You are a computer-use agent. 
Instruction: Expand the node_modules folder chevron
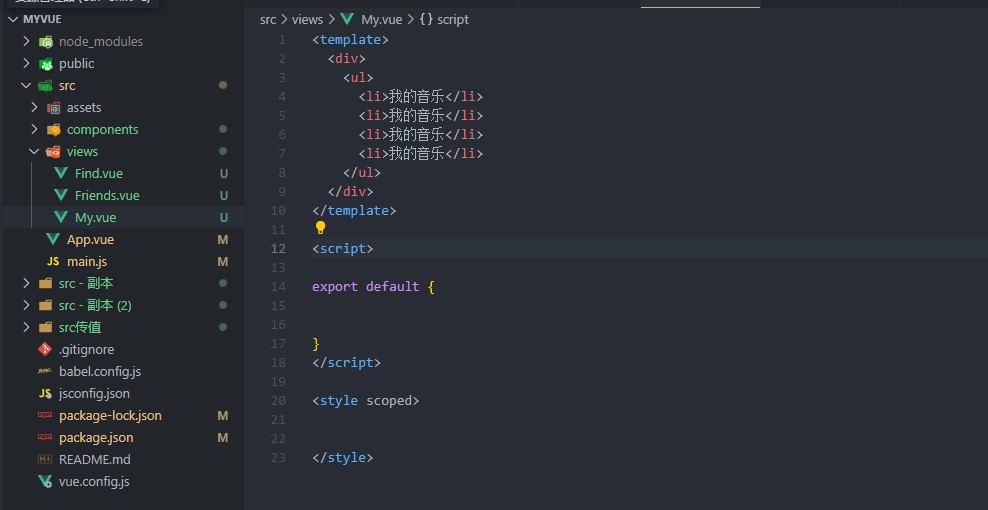tap(26, 42)
